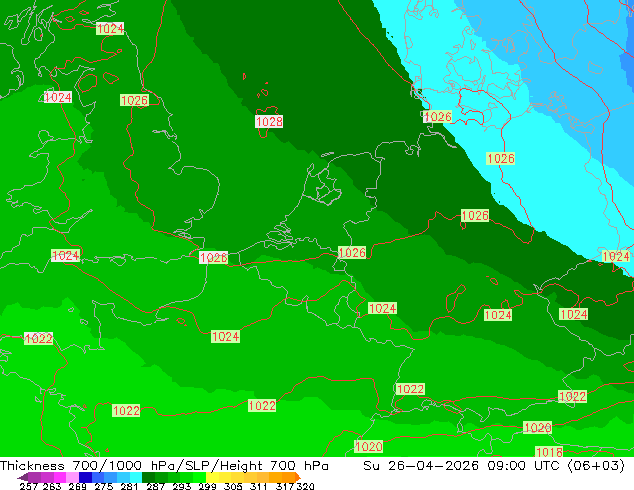Select the 1020 label next to 1018
Screen dimensions: 634x490
[537, 427]
